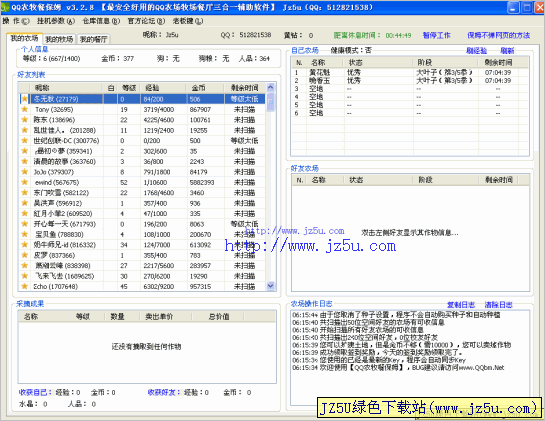This screenshot has height=421, width=545.
Task: Open the 仓库信息 menu
Action: tap(101, 21)
